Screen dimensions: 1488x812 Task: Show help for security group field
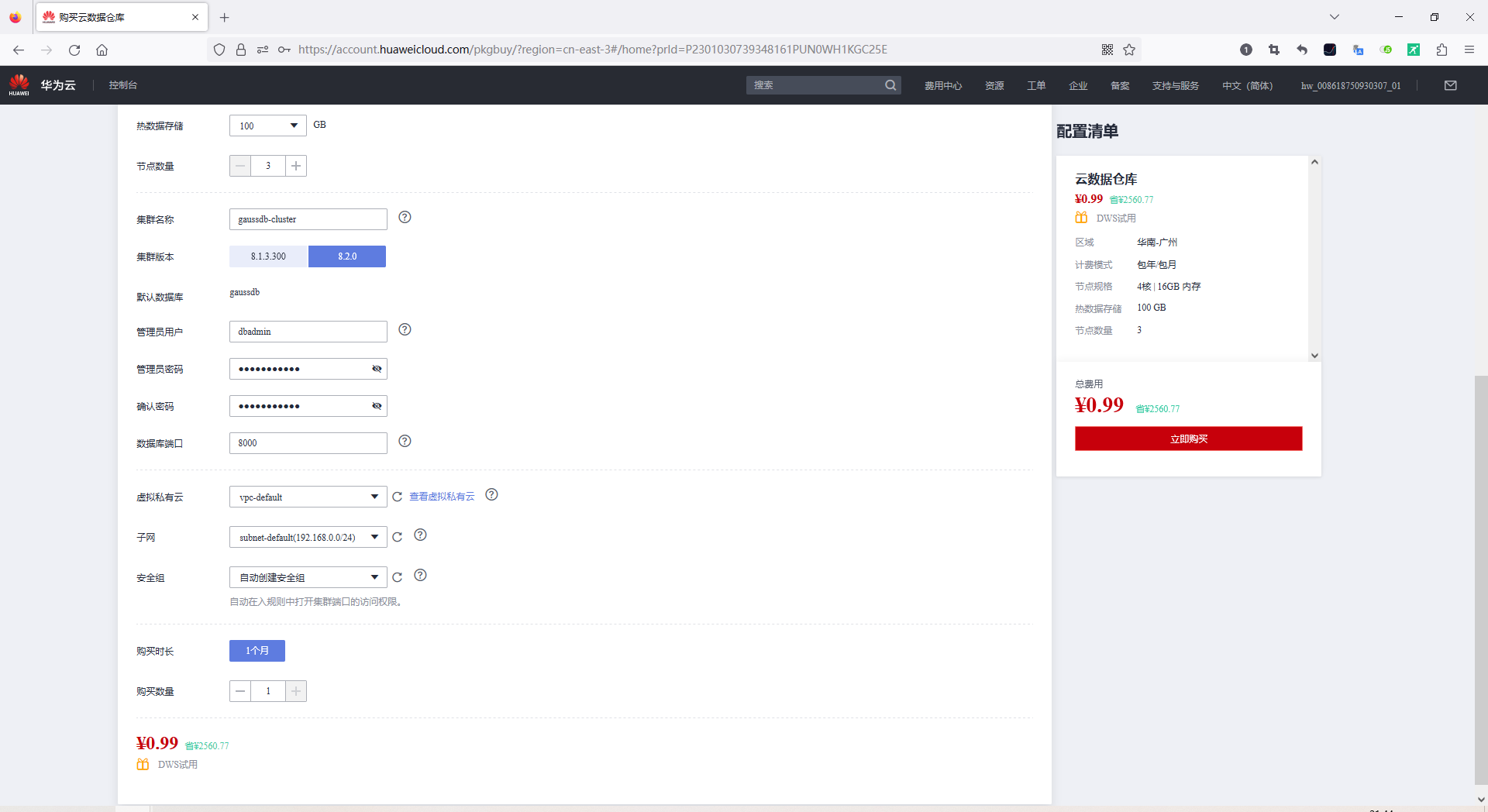[420, 575]
